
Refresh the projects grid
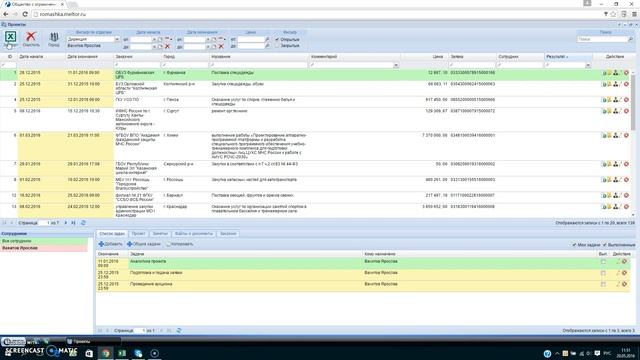click(x=83, y=223)
